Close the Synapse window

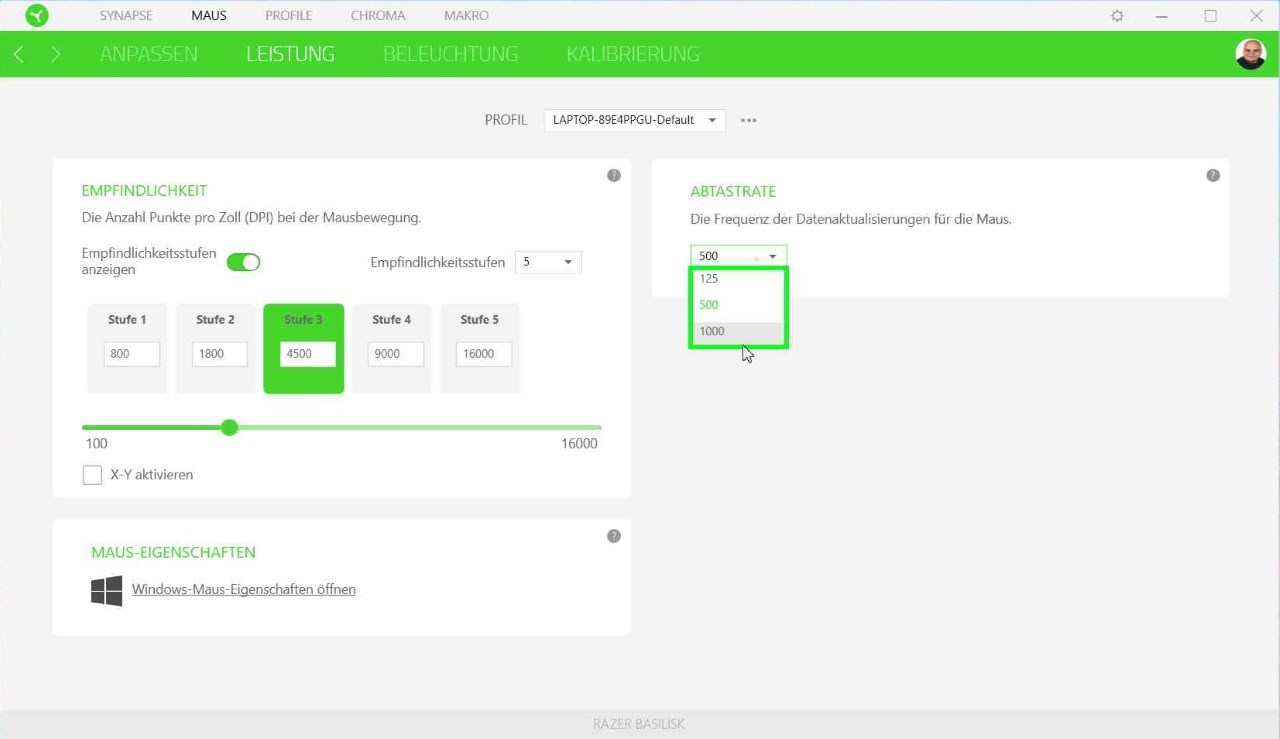tap(1257, 16)
